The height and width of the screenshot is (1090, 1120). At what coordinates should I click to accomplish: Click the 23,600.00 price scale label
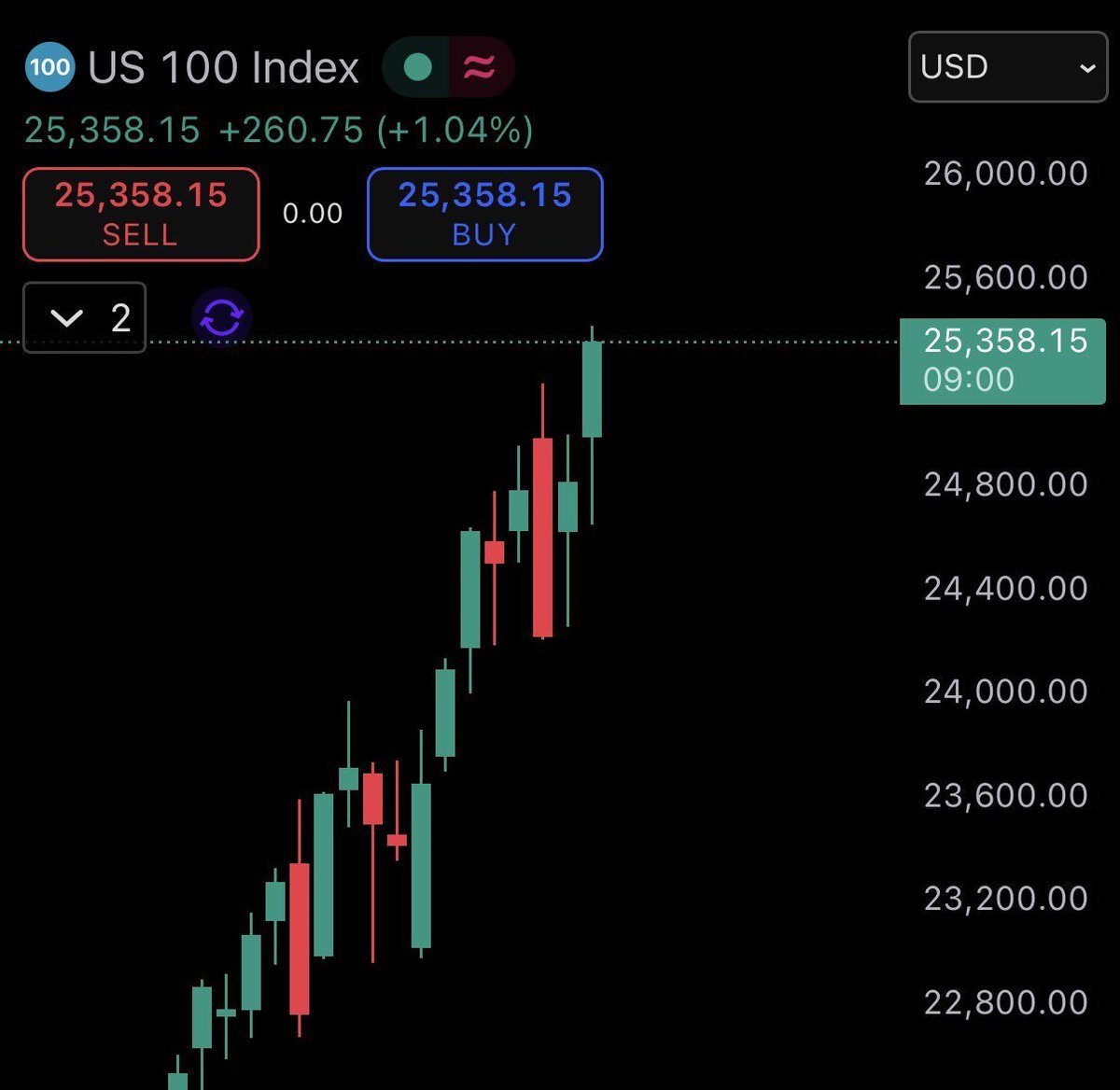(1005, 795)
